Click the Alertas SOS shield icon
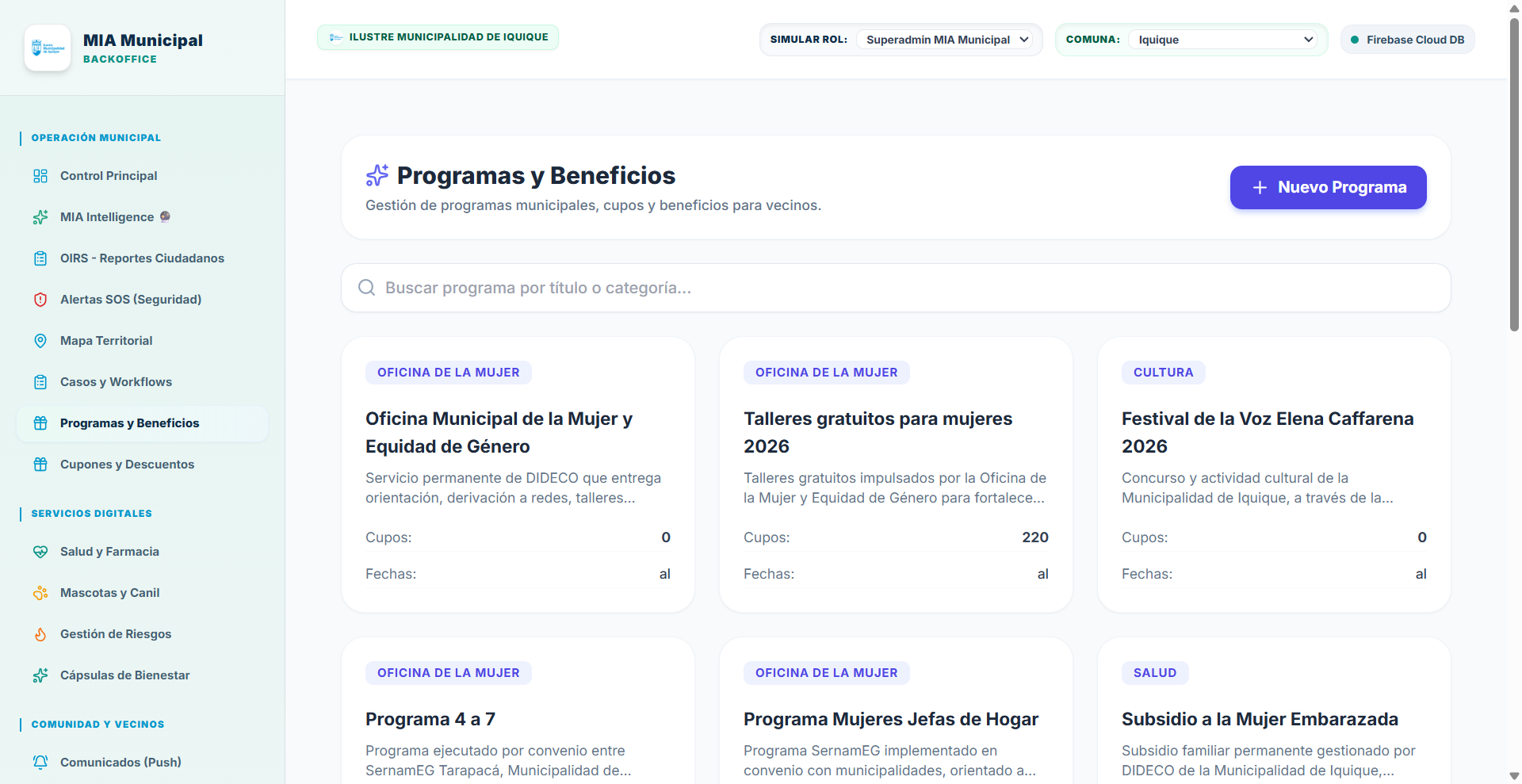Screen dimensions: 1522x784 [40, 300]
